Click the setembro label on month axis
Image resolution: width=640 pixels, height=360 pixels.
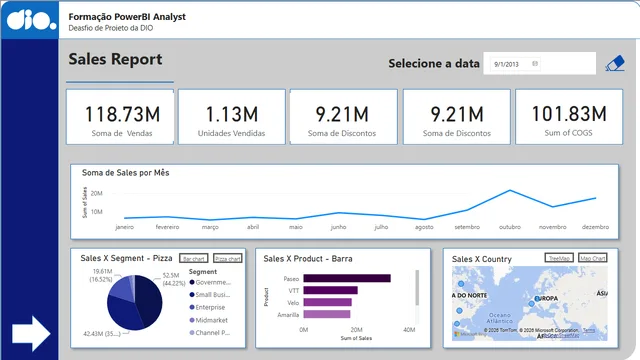tap(467, 227)
